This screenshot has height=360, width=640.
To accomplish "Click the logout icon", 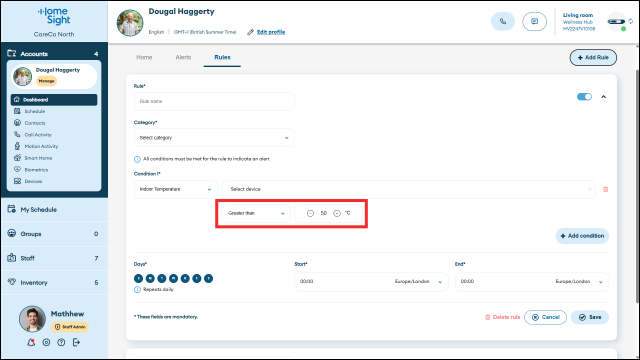I will [76, 342].
